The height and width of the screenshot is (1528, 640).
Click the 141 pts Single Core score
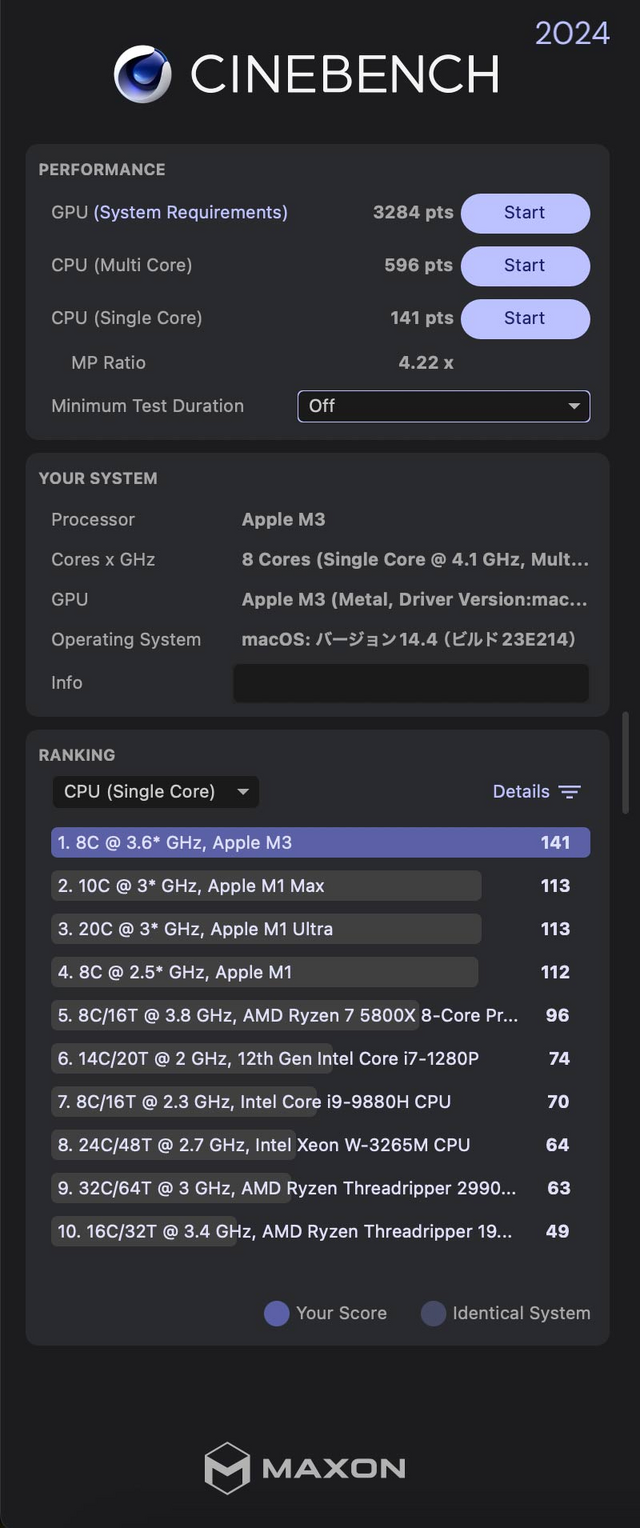[x=422, y=318]
